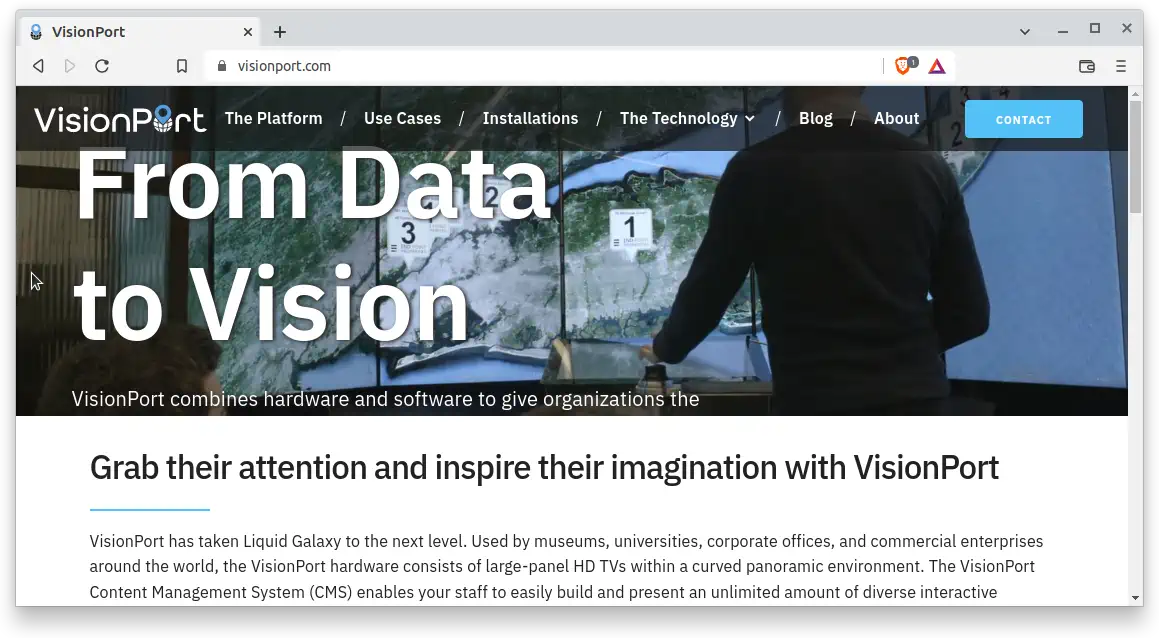Bookmark this page with the bookmark icon
1159x638 pixels.
[x=182, y=67]
